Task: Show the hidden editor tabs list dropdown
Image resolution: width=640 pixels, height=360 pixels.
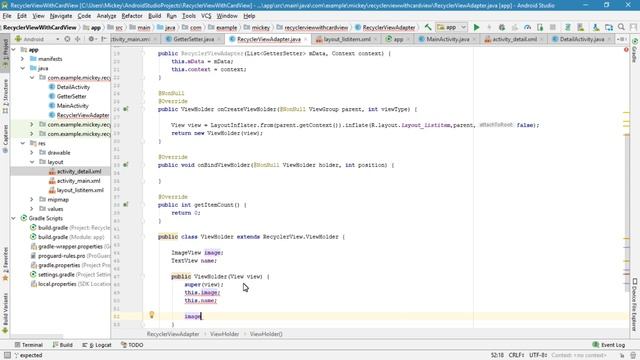Action: pos(621,39)
